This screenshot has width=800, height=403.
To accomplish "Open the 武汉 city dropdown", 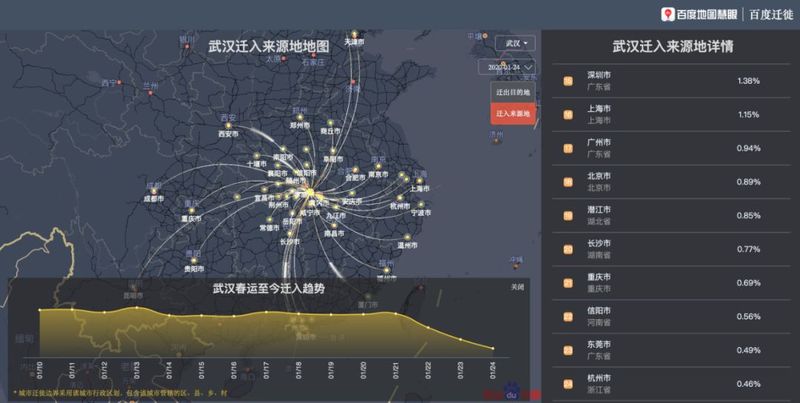I will tap(515, 43).
